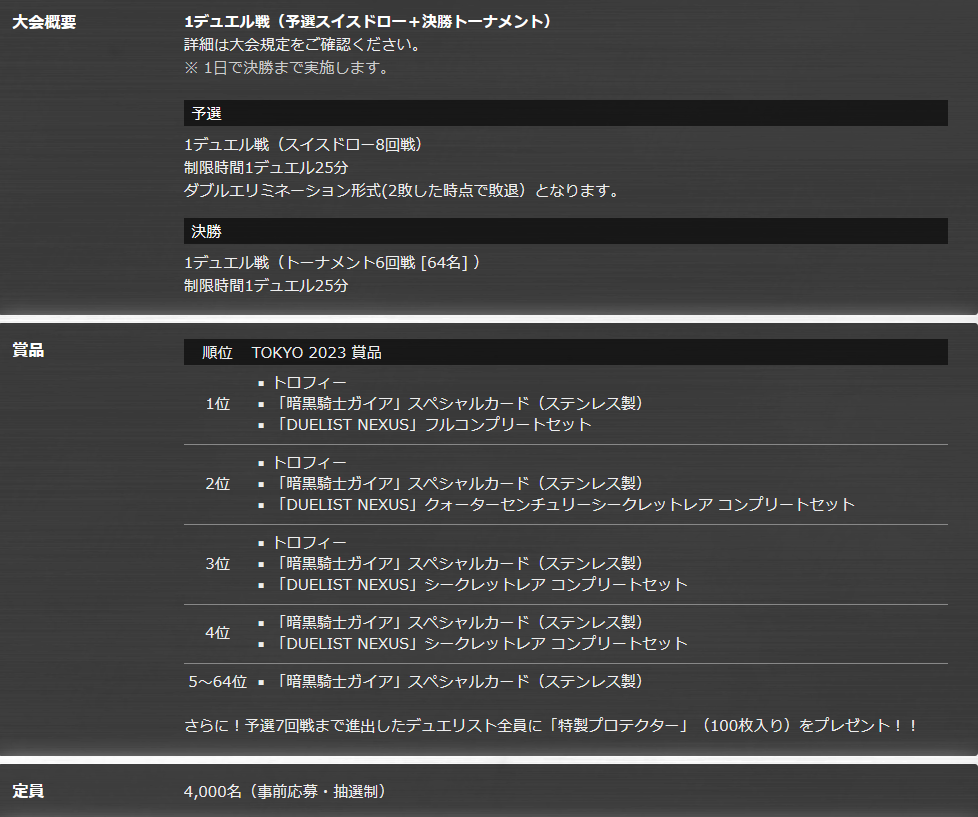Click the heading 1デュエル戦（予選スイスドロー＋決勝トーナメント）
Image resolution: width=978 pixels, height=817 pixels.
click(x=369, y=22)
